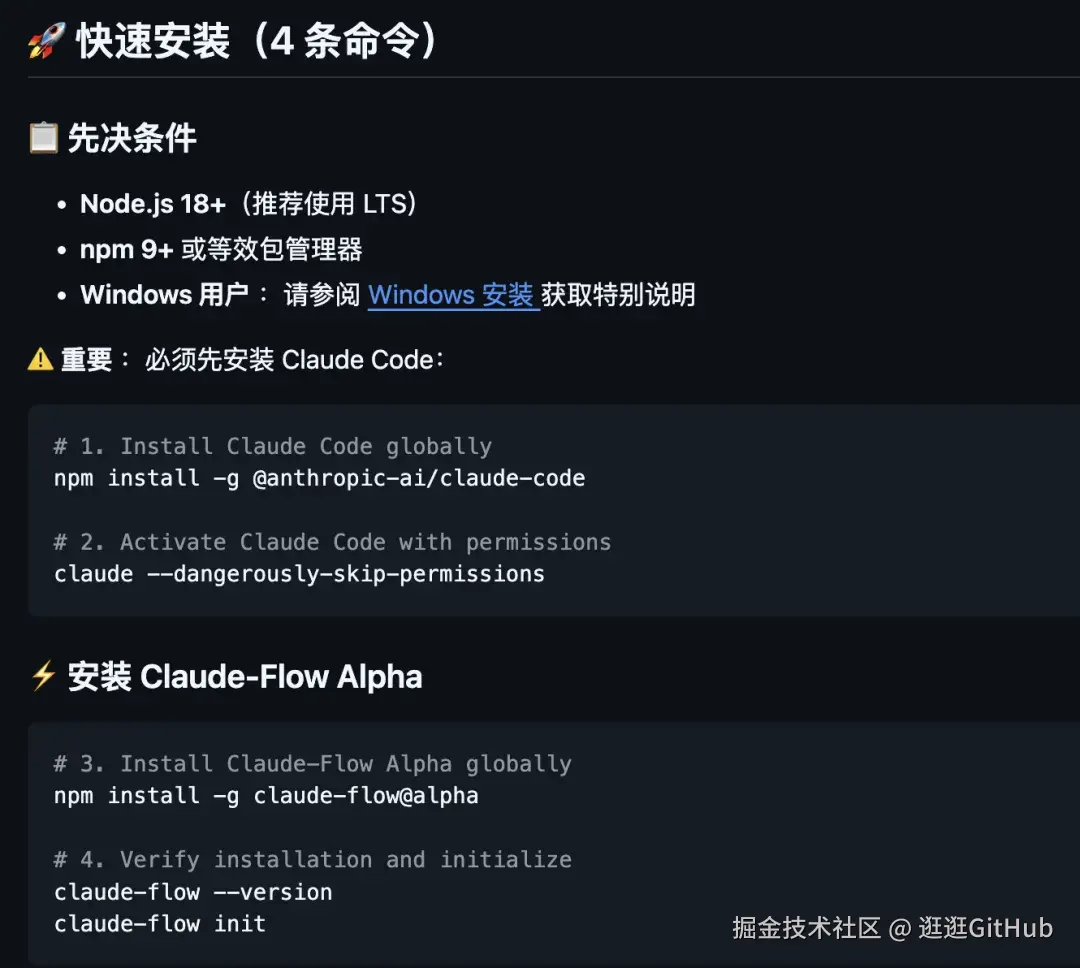Click the 安装 Claude-Flow Alpha heading
Screen dimensions: 1080x968
pos(245,677)
